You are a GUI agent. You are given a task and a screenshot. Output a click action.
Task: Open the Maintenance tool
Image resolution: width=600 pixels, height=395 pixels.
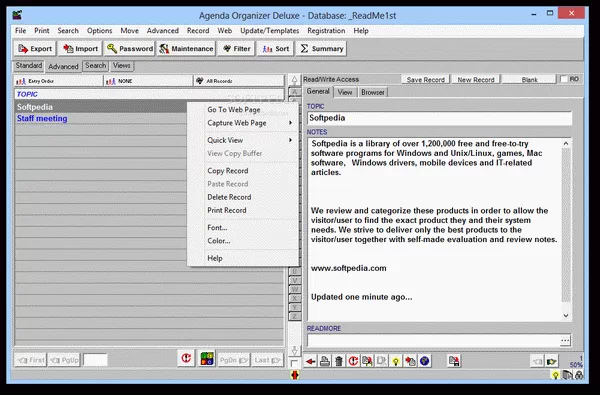click(x=186, y=49)
